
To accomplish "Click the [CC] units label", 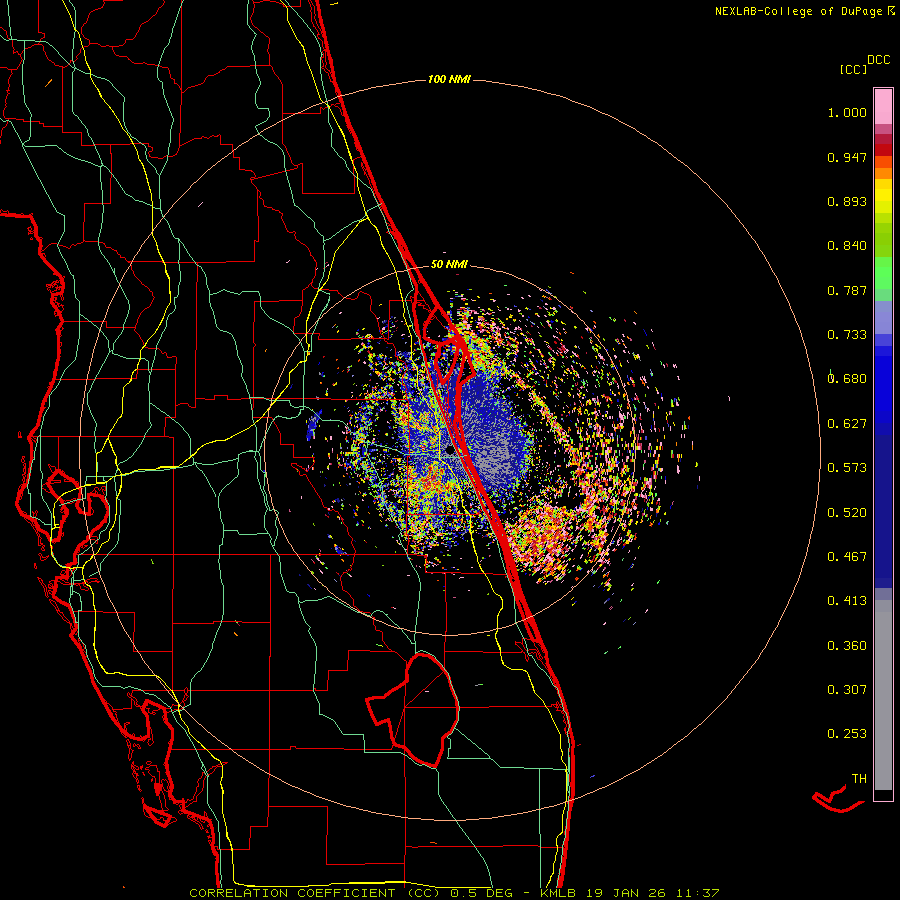I will pyautogui.click(x=853, y=69).
